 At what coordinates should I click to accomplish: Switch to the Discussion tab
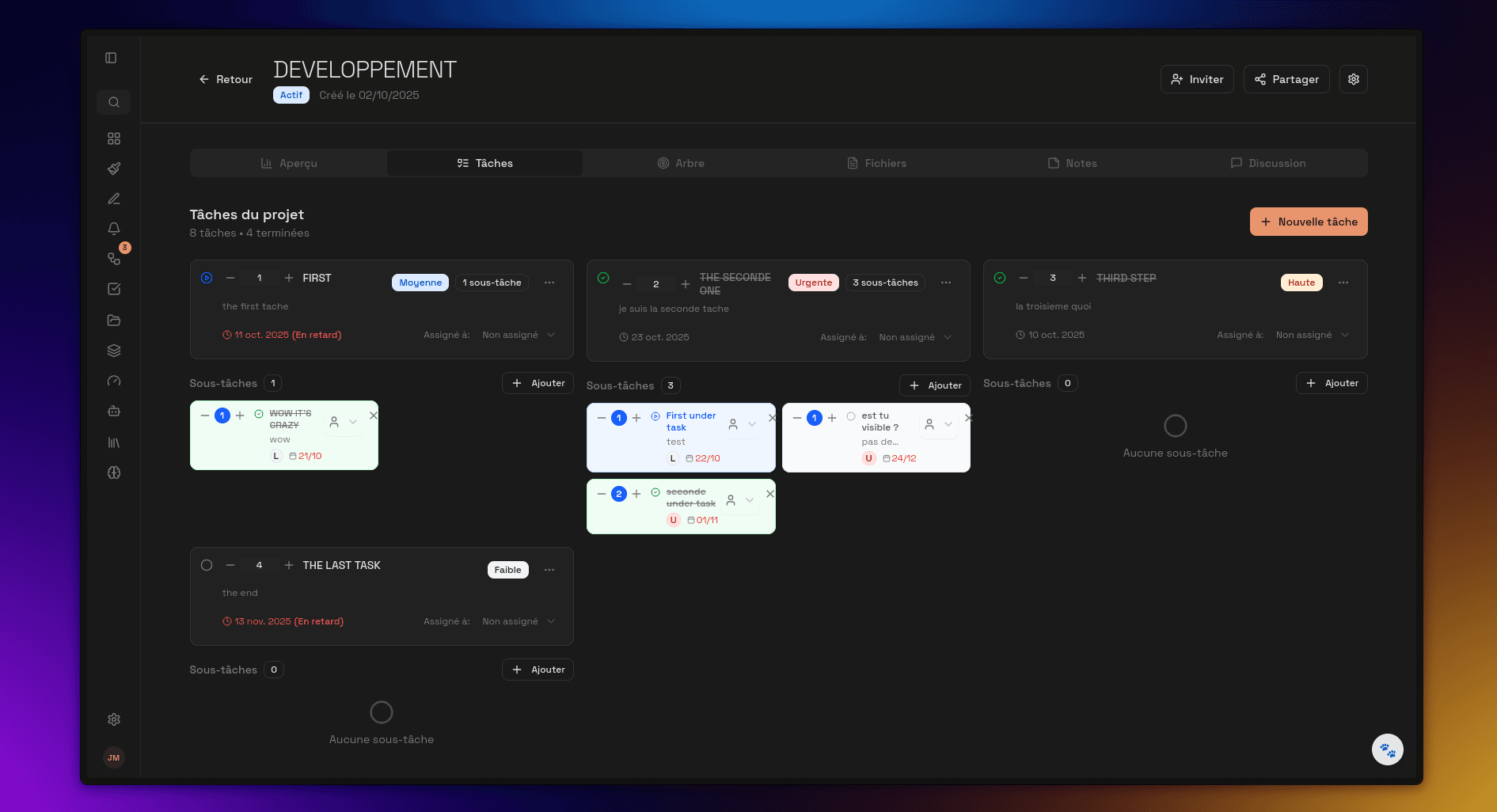pyautogui.click(x=1268, y=163)
